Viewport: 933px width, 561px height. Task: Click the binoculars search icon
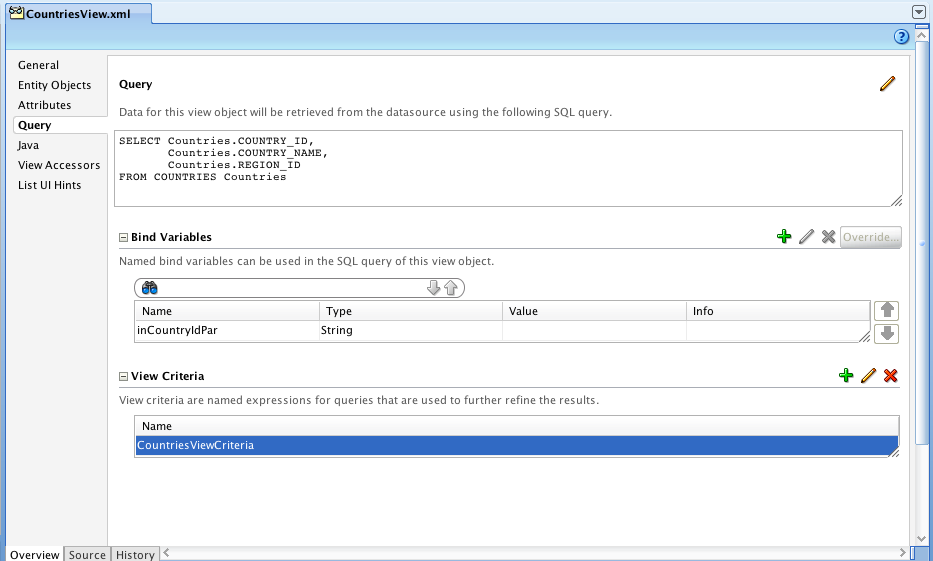click(x=149, y=288)
